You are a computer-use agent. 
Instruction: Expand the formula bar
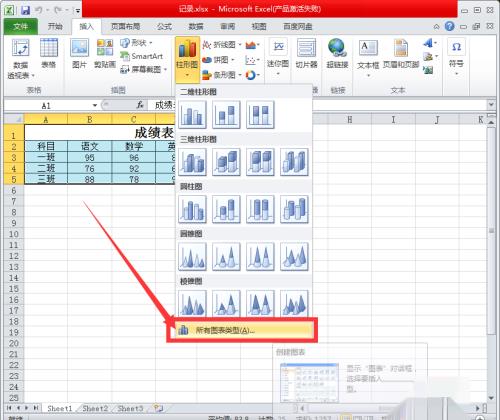(x=491, y=105)
